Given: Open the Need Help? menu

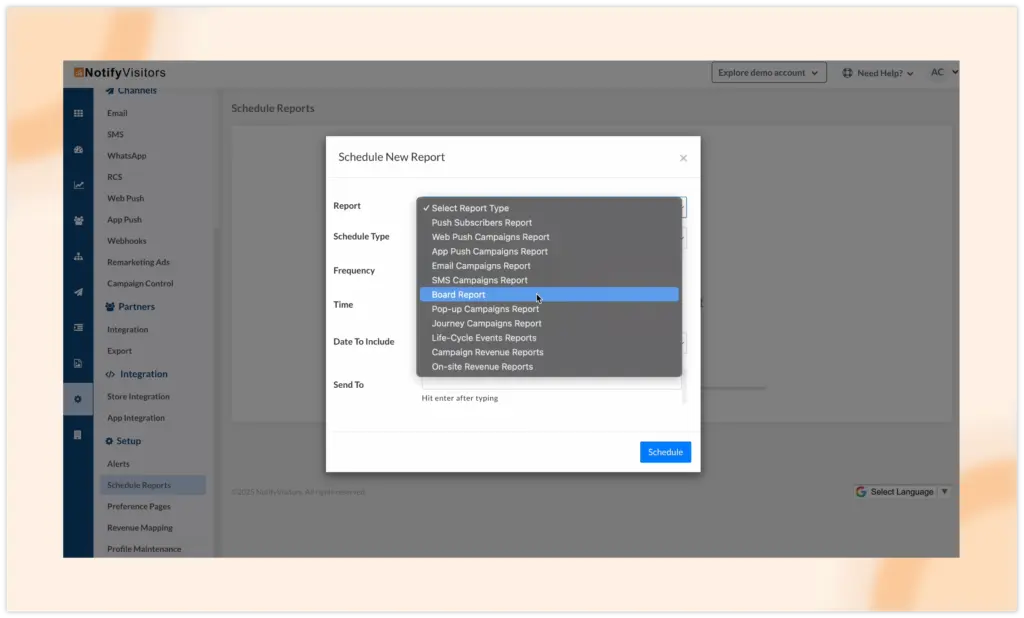Looking at the screenshot, I should [x=878, y=73].
